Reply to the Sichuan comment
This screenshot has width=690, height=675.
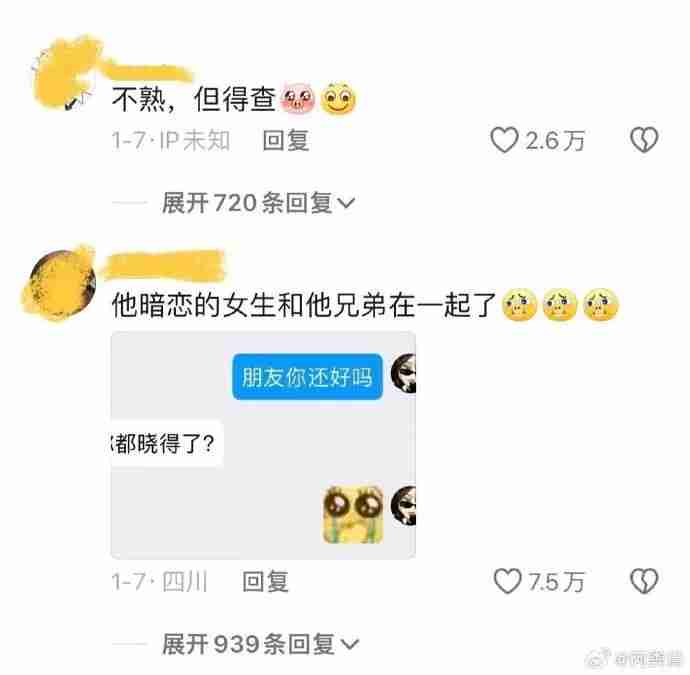pyautogui.click(x=265, y=582)
